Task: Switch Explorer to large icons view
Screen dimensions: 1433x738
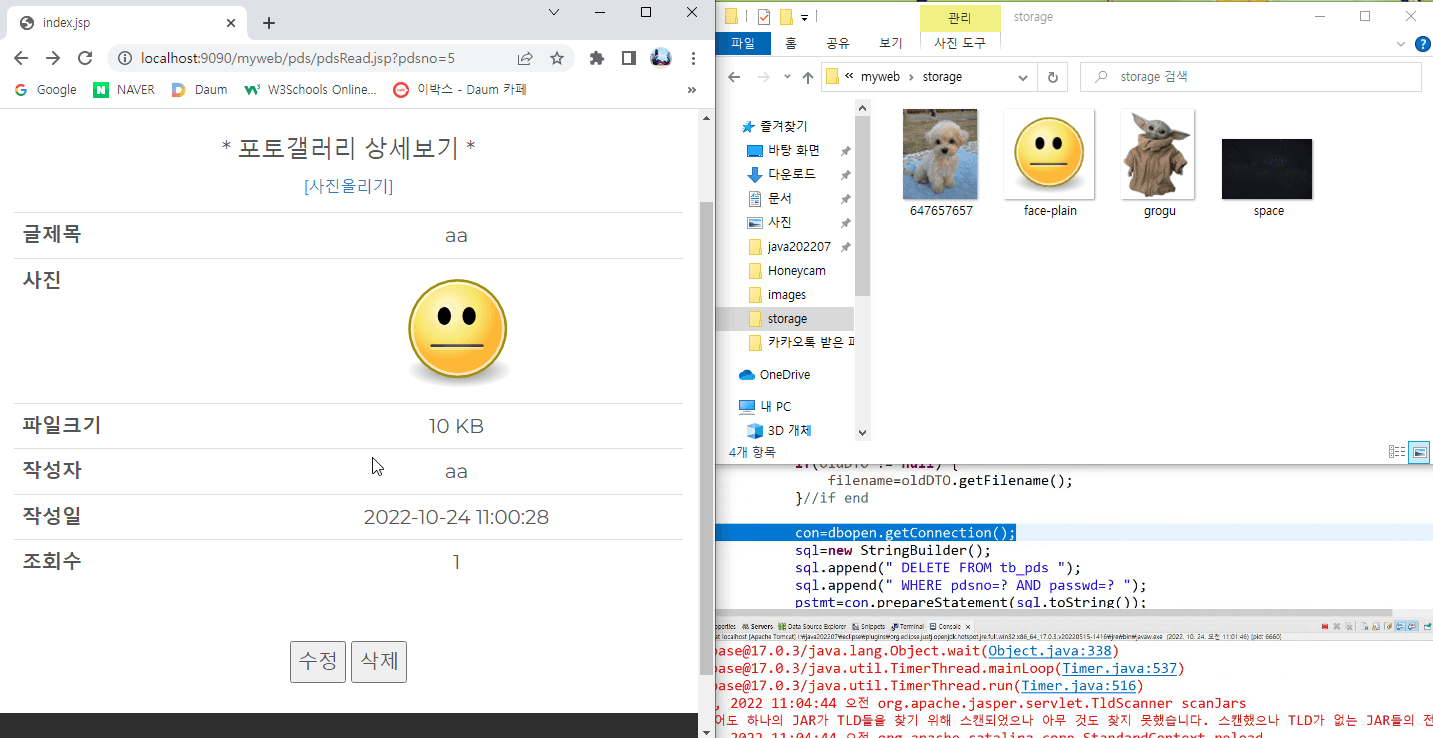Action: (1419, 452)
